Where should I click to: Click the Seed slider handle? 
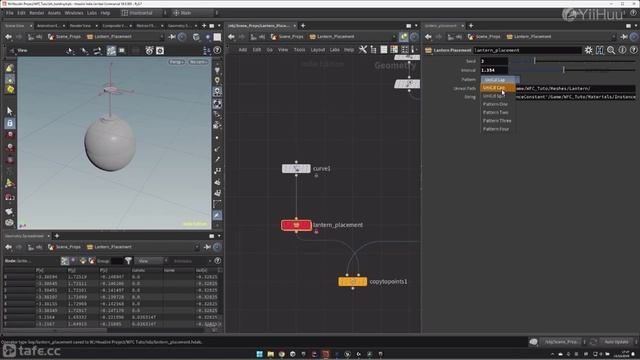point(534,61)
